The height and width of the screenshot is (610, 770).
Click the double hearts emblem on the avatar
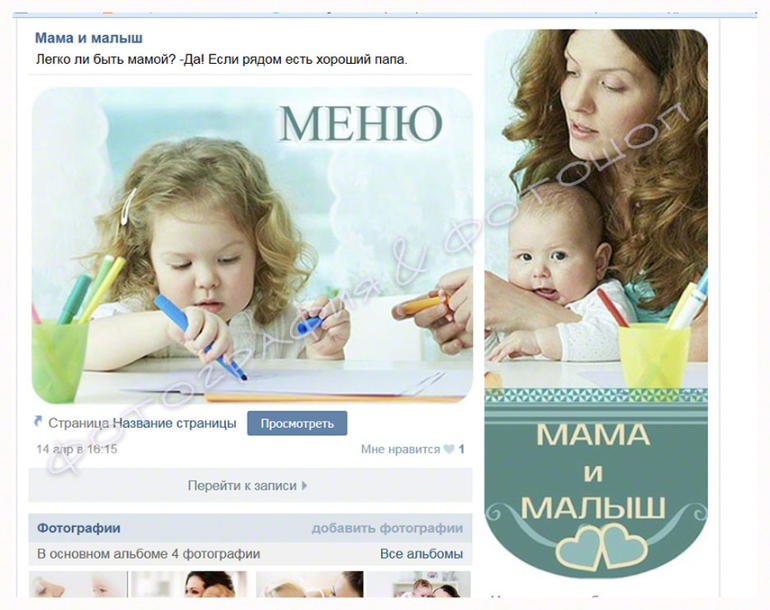tap(601, 546)
